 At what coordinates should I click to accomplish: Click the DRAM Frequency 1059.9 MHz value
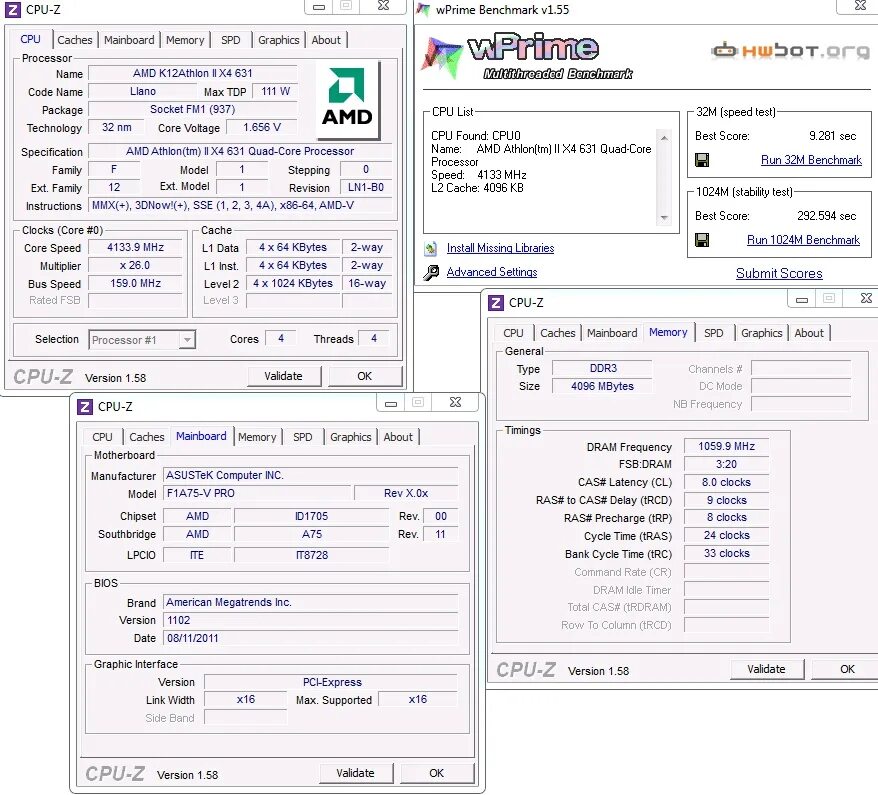point(727,446)
